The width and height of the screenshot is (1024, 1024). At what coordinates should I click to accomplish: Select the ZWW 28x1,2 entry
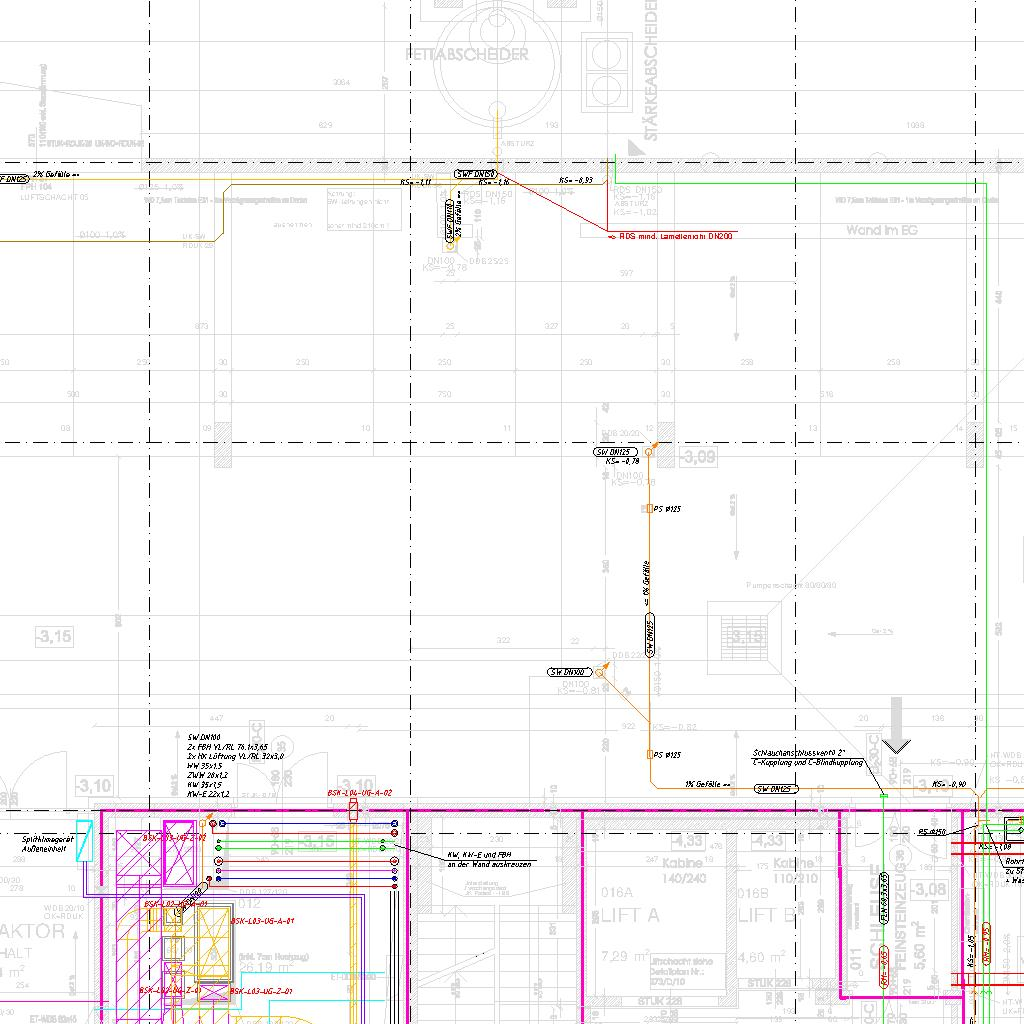(208, 775)
